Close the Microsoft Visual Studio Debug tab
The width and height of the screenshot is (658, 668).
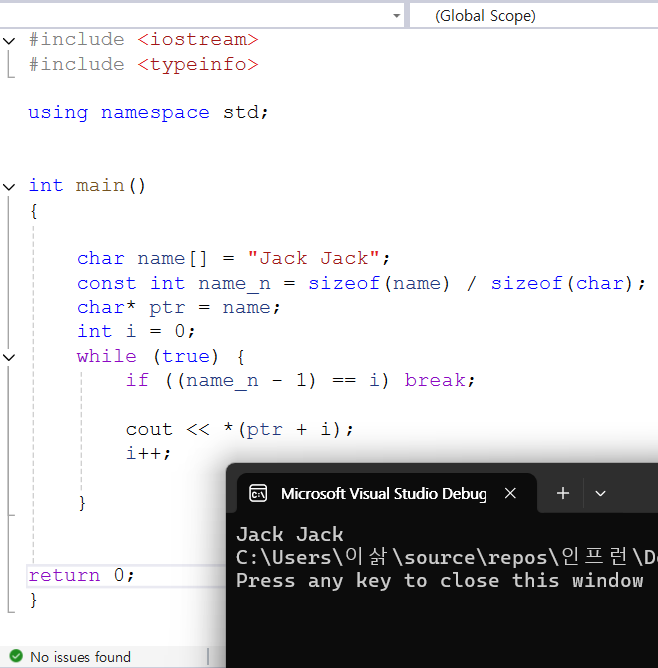pyautogui.click(x=510, y=493)
